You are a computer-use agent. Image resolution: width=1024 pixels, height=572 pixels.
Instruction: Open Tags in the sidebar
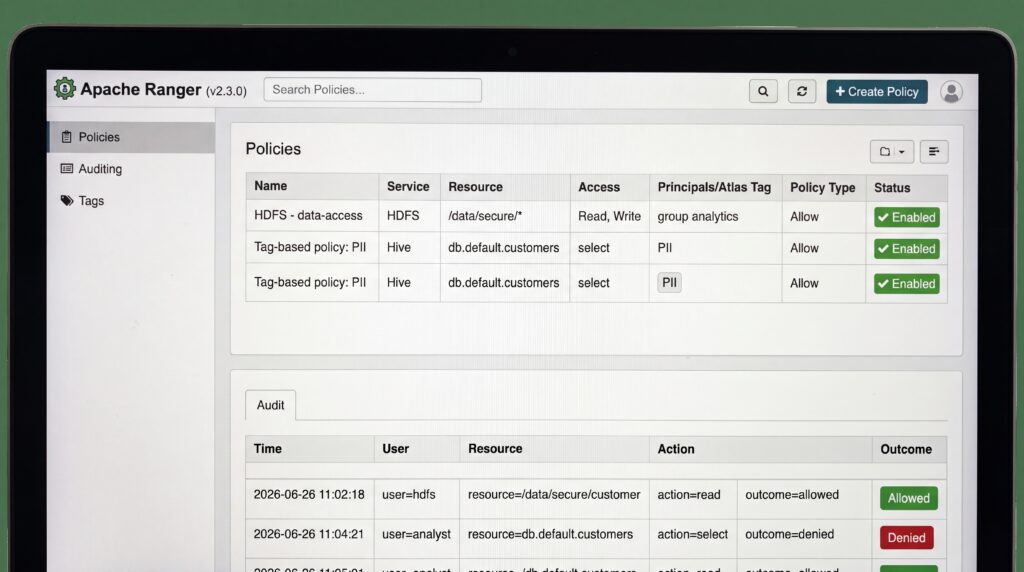(x=131, y=200)
